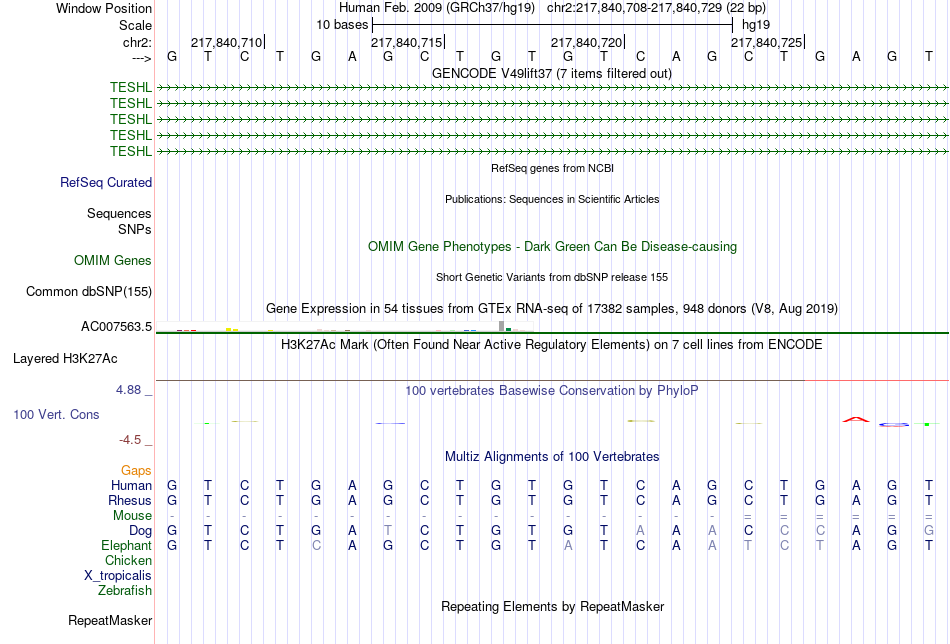
Task: Click Human Feb. 2009 (GRCh37/hg19) assembly text
Action: coord(437,8)
